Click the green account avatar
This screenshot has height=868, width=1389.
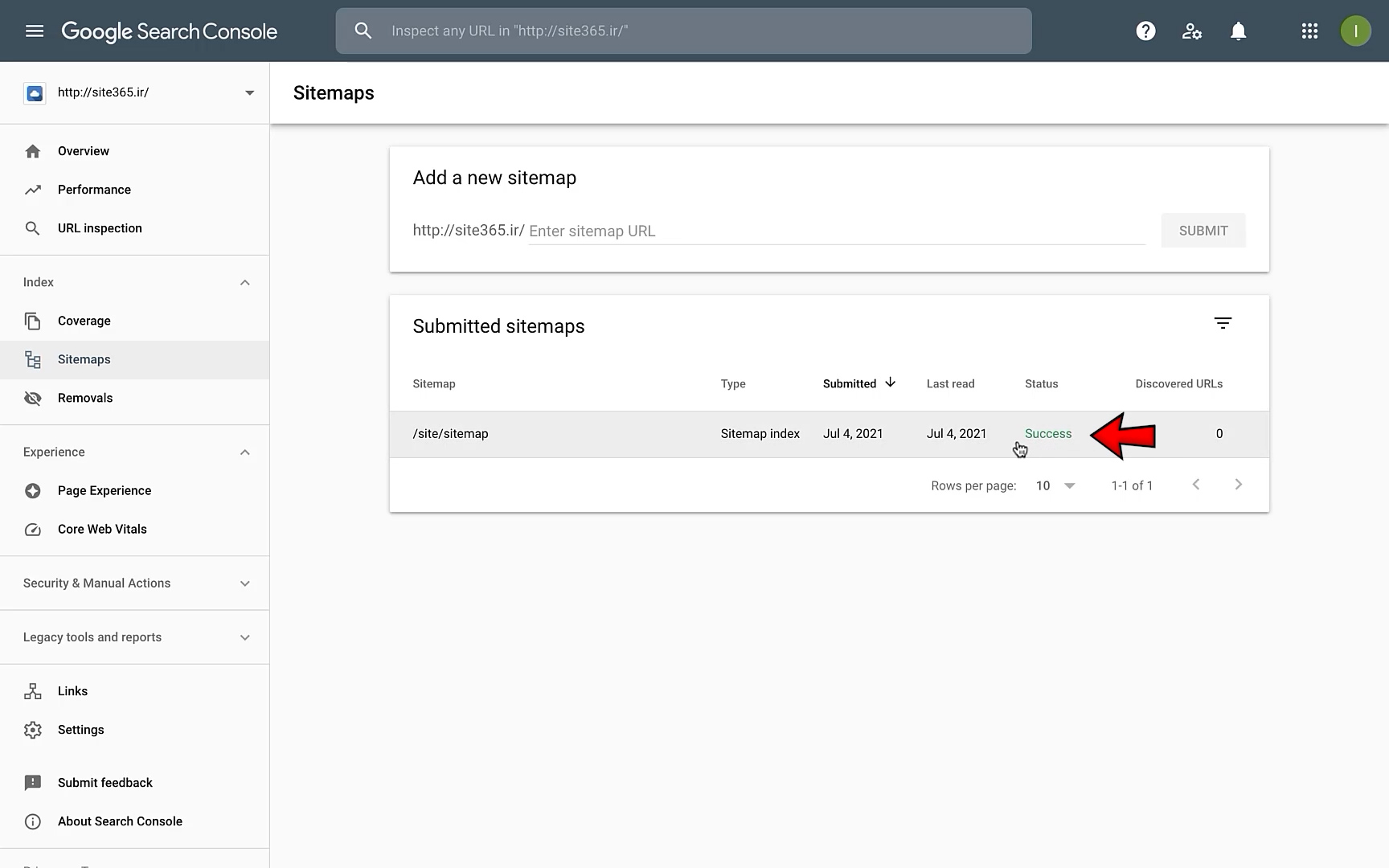pyautogui.click(x=1355, y=31)
